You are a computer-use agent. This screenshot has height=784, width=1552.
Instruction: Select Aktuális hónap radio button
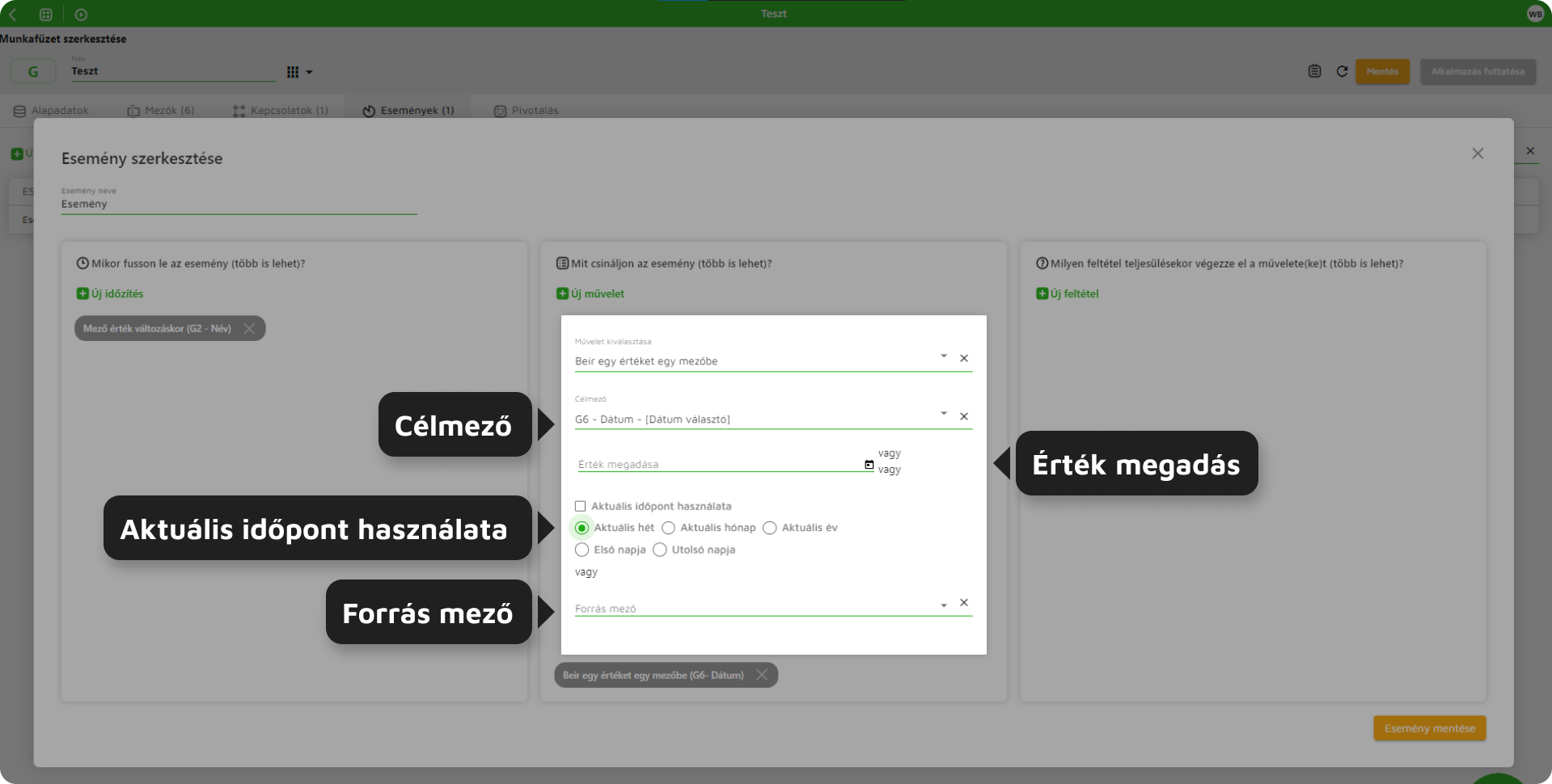(668, 528)
